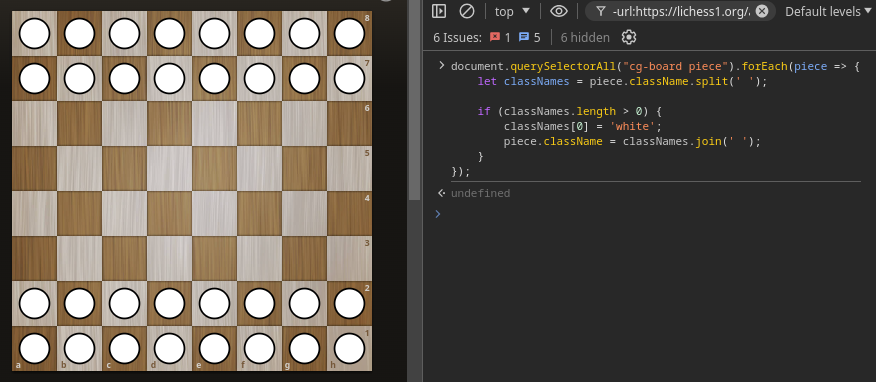Select the piece on square b8
This screenshot has width=876, height=382.
click(x=79, y=34)
